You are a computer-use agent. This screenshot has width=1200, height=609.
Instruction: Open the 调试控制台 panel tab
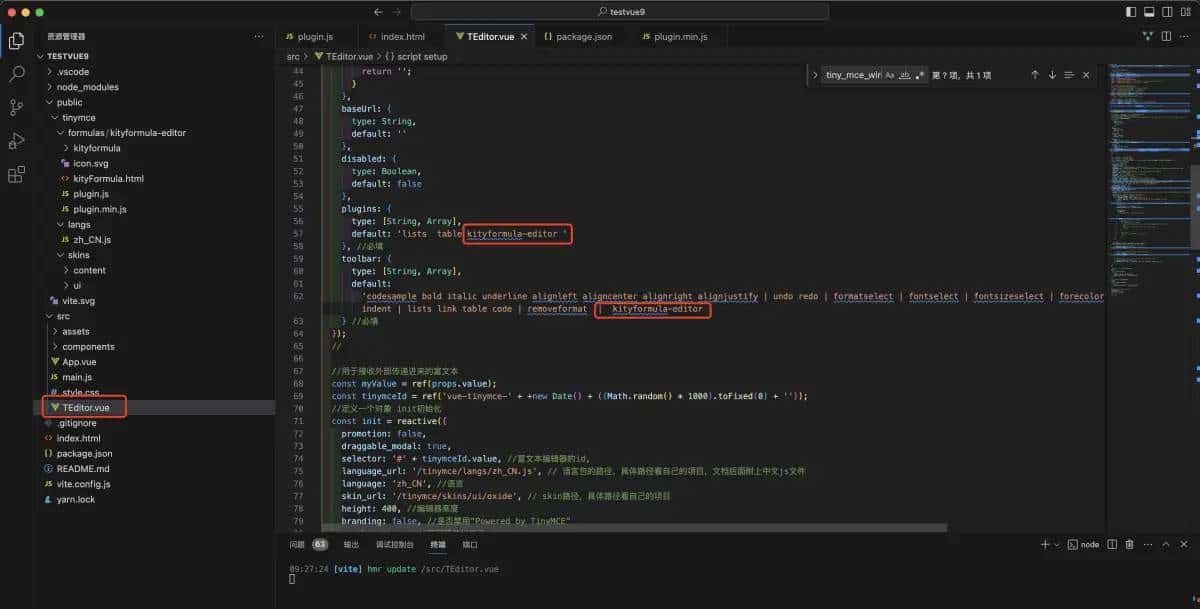point(394,544)
